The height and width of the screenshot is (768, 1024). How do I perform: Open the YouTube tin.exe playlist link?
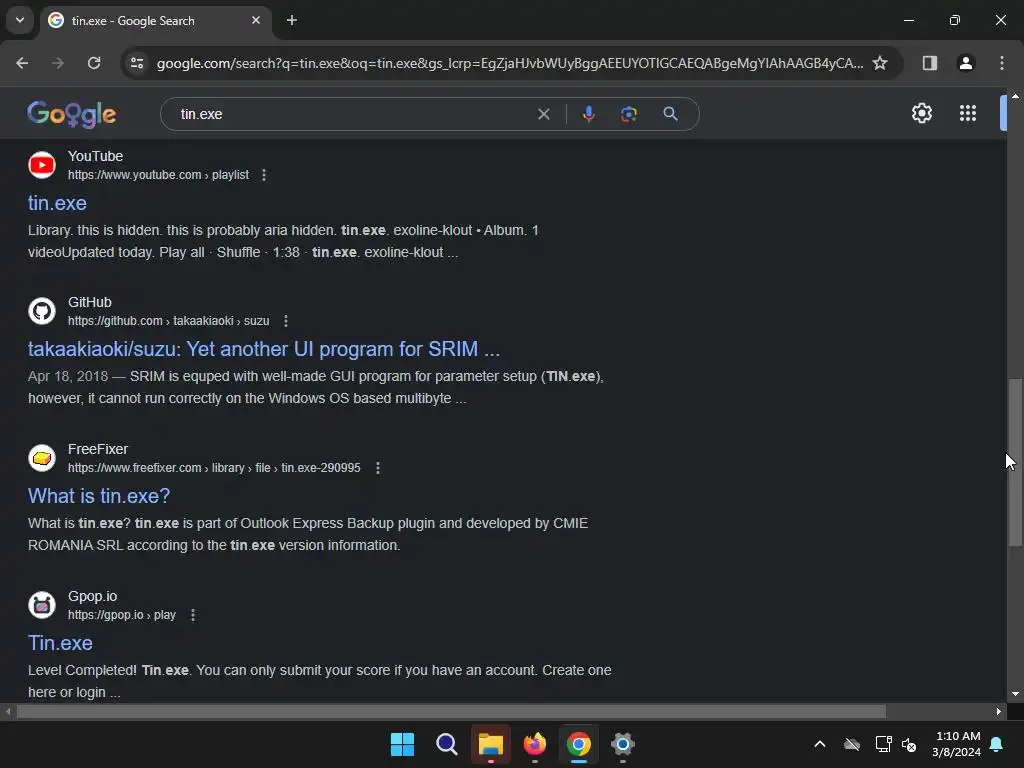click(x=57, y=203)
